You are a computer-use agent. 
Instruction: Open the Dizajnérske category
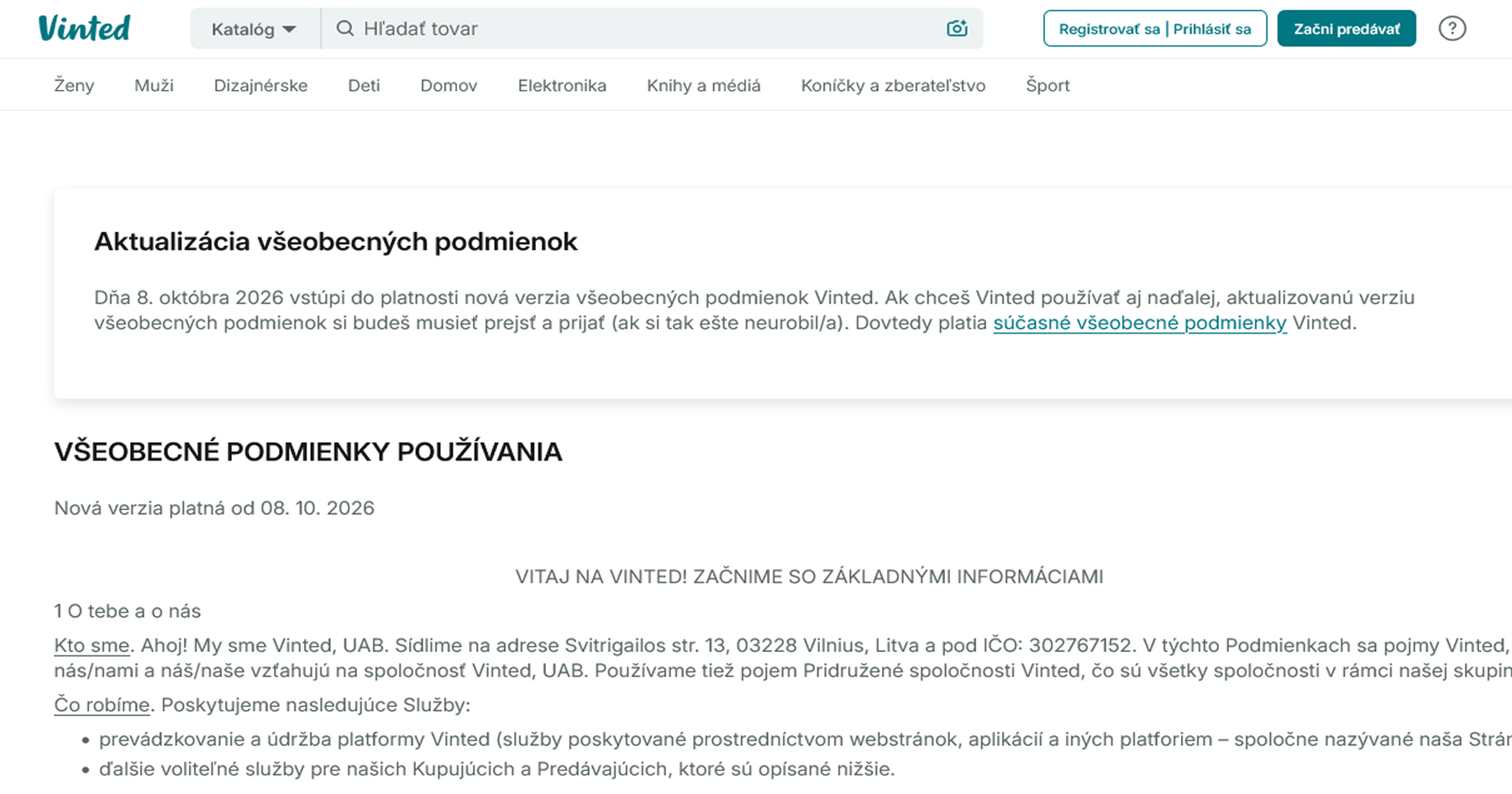coord(260,85)
